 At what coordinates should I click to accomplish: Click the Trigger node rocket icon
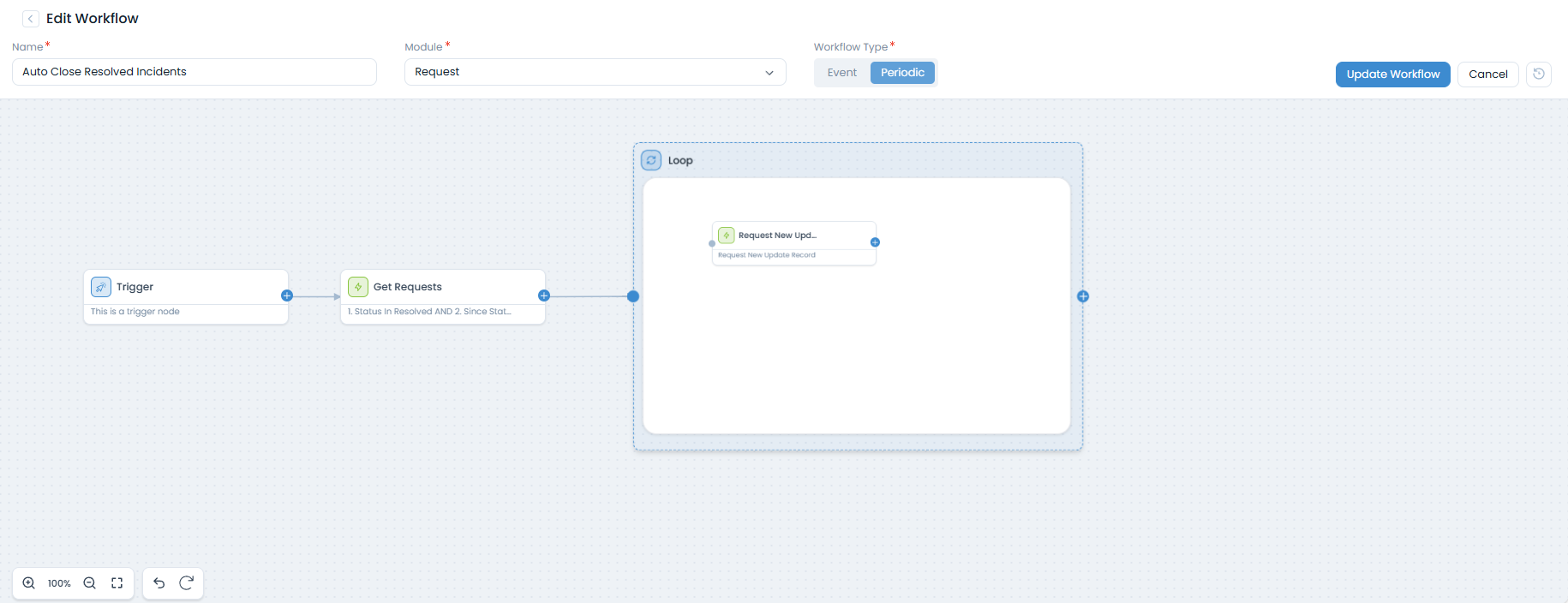101,287
